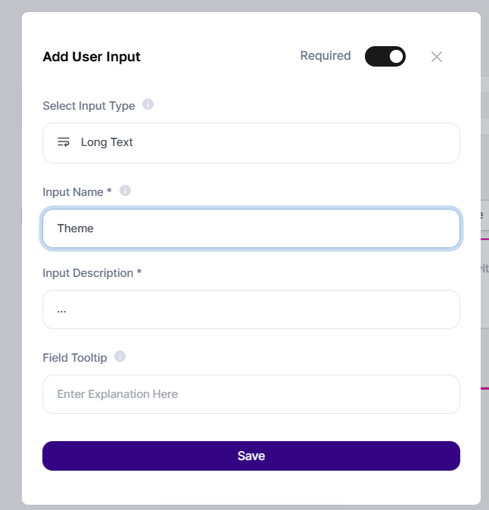
Task: Click the white knob of the Required switch
Action: tap(396, 56)
